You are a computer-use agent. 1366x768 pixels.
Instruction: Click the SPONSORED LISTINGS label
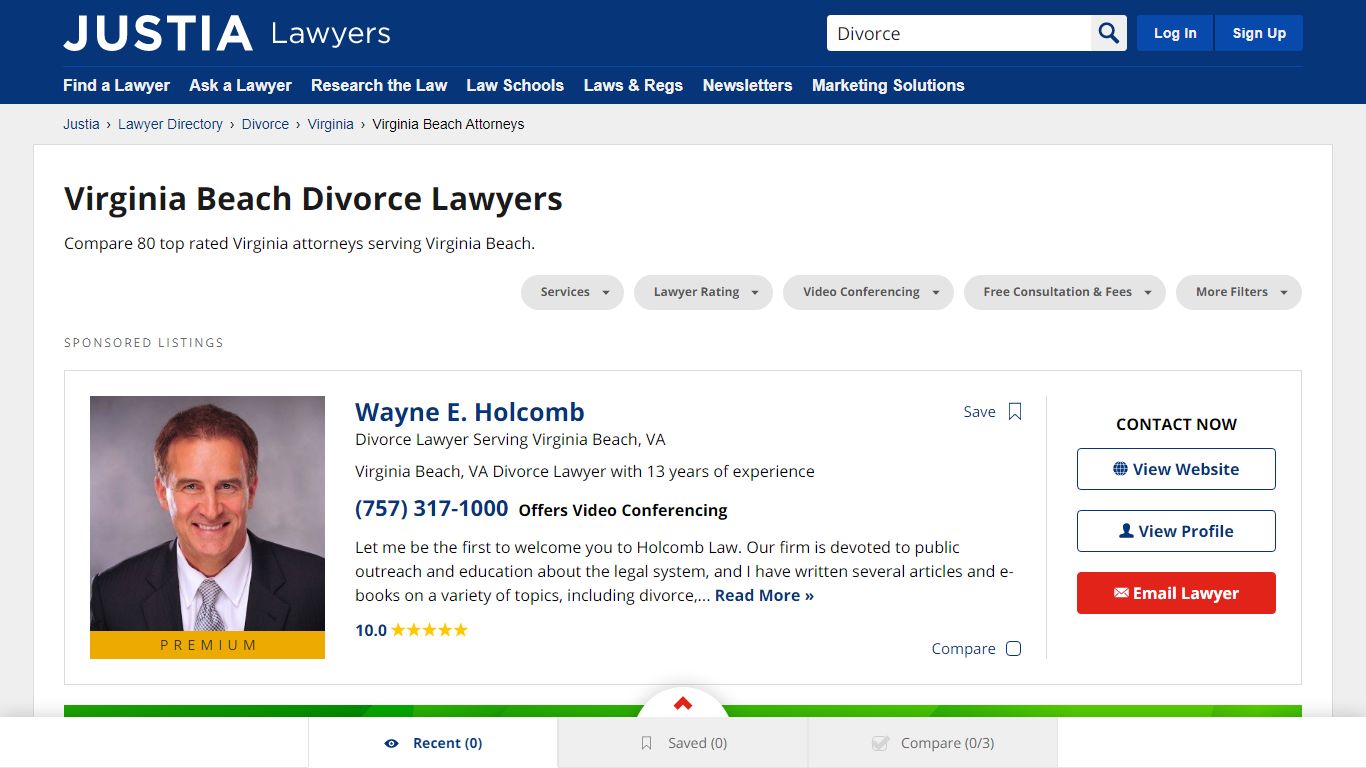coord(144,342)
